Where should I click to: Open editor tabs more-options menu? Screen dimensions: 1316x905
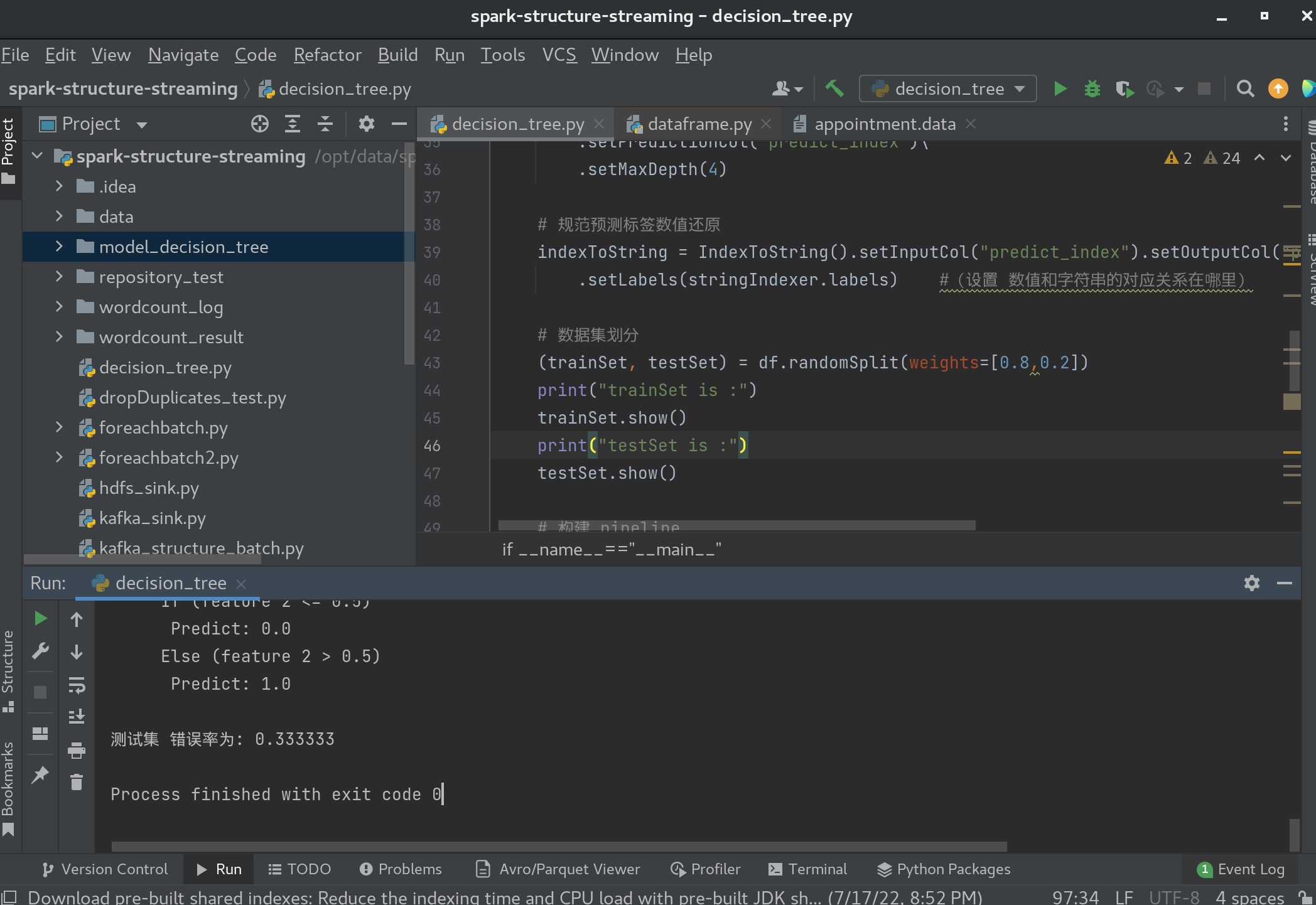coord(1285,124)
